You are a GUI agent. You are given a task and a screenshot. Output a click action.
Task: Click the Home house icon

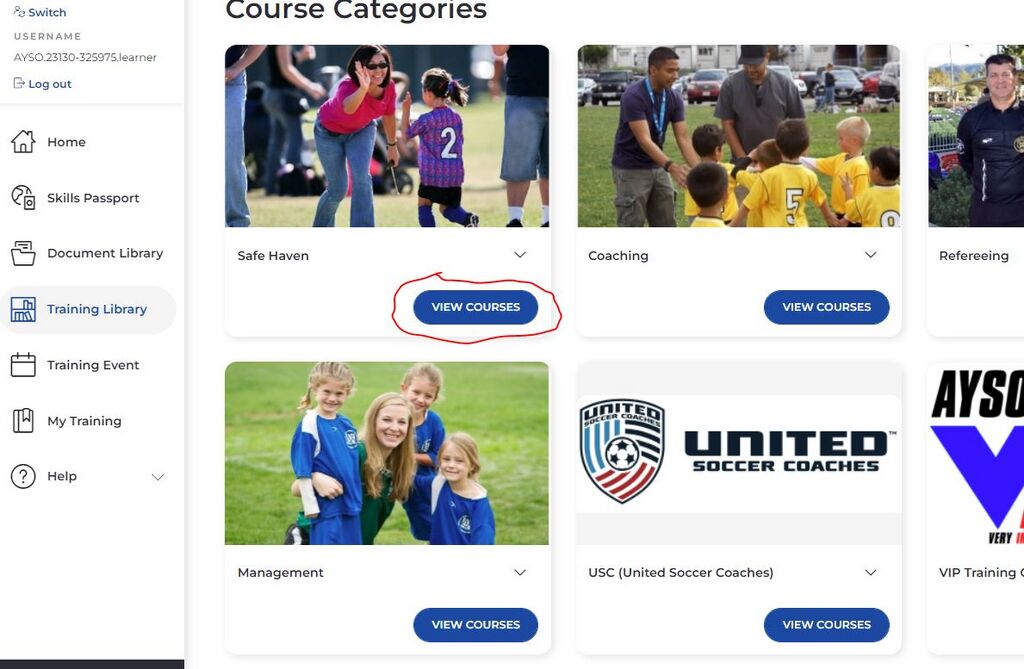coord(23,142)
